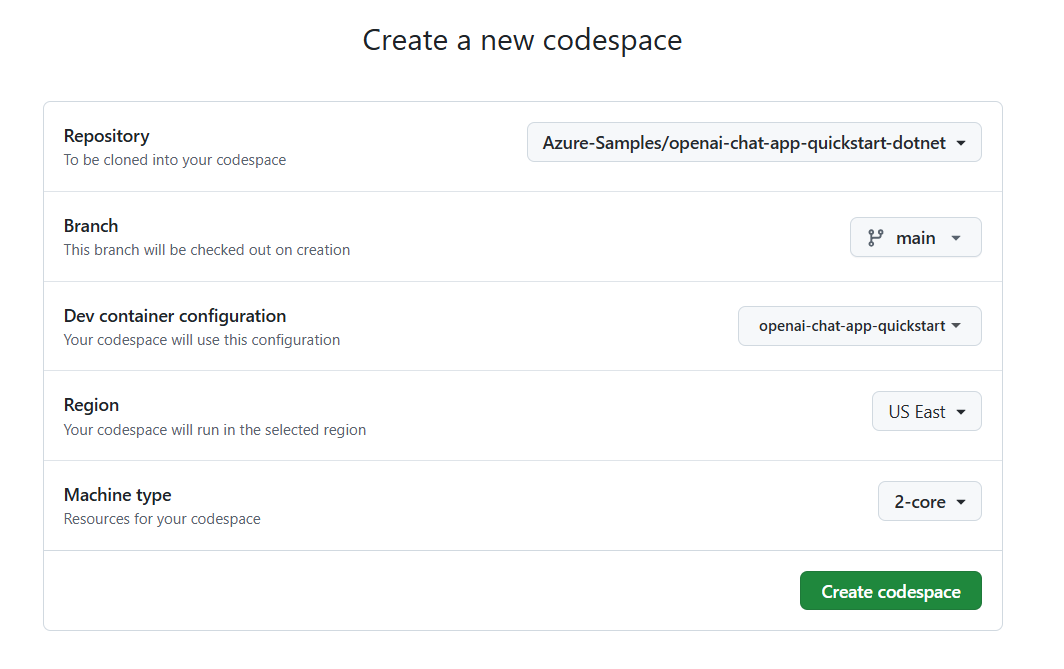Click the Branch label text

pos(91,226)
